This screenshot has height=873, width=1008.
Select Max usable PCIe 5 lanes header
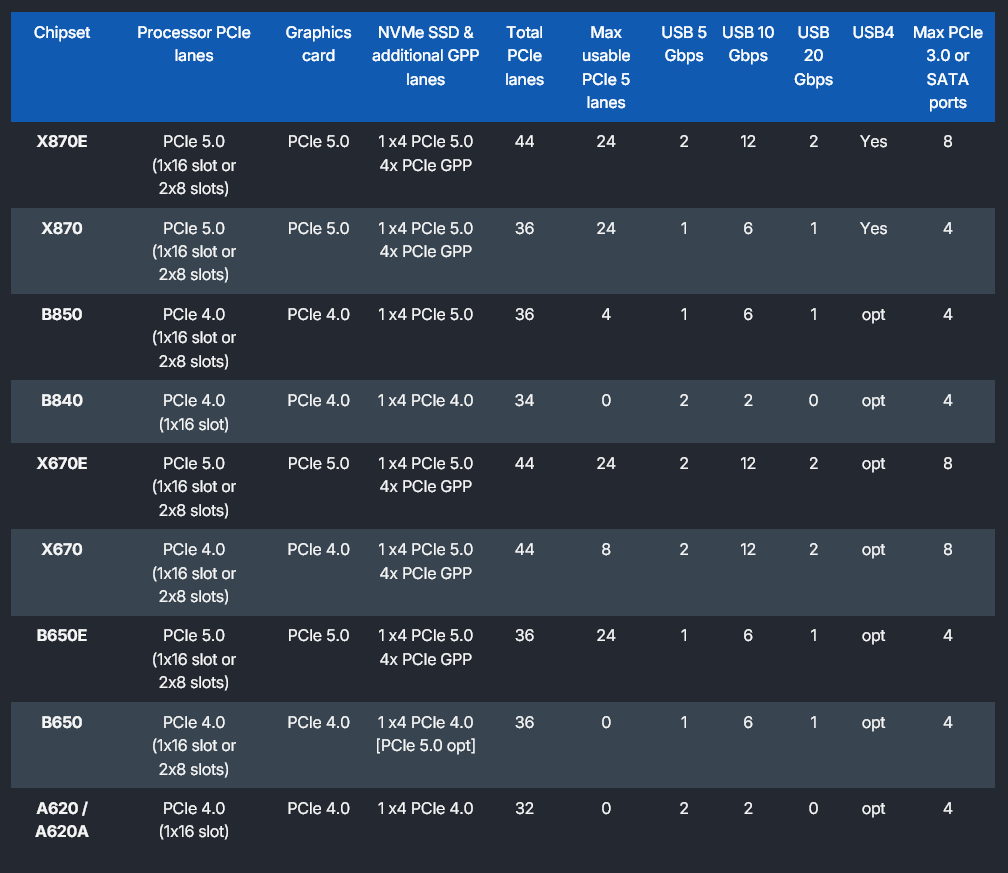tap(606, 68)
